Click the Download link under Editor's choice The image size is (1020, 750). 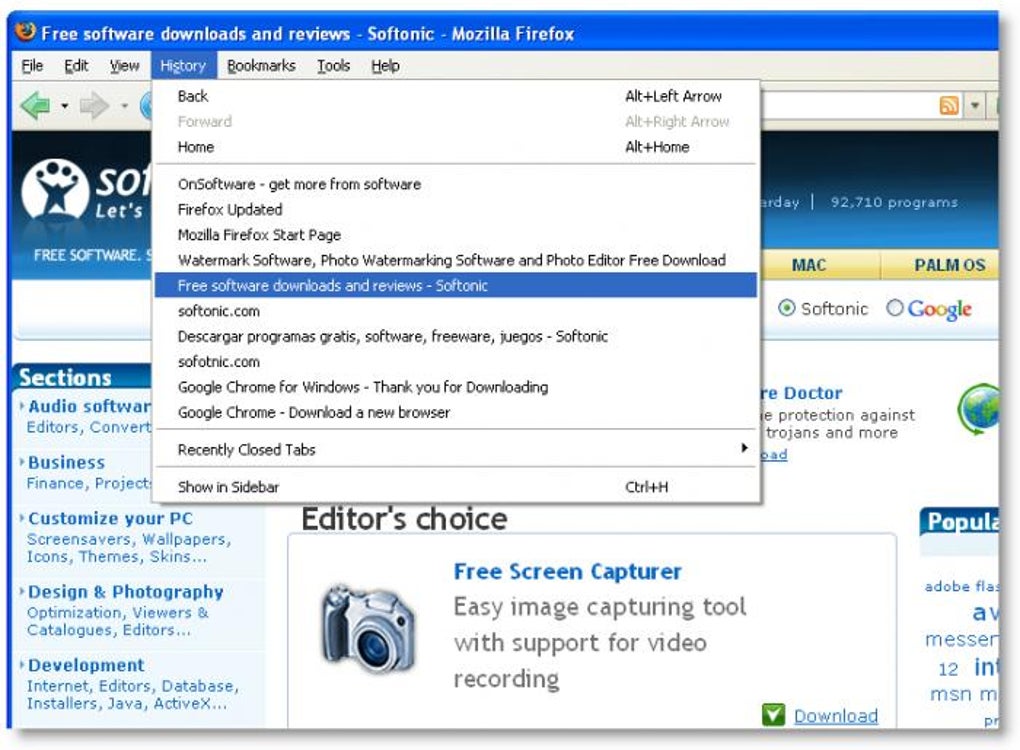coord(836,716)
